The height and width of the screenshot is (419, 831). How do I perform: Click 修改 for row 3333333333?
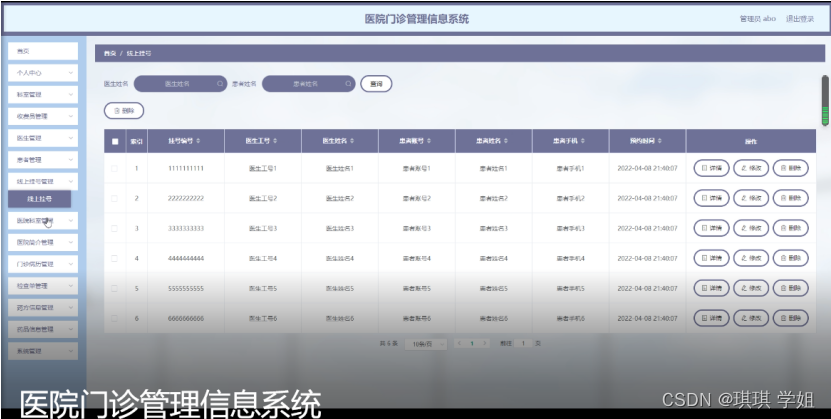pyautogui.click(x=751, y=228)
